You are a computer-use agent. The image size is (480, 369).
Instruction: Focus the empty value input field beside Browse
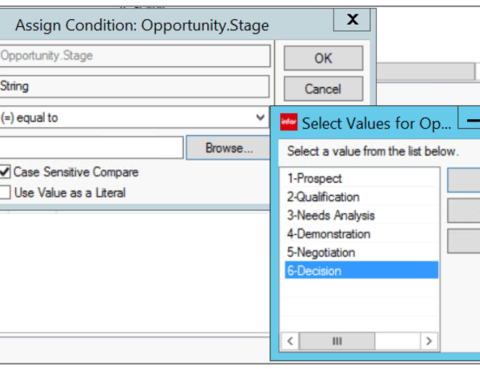pyautogui.click(x=91, y=148)
